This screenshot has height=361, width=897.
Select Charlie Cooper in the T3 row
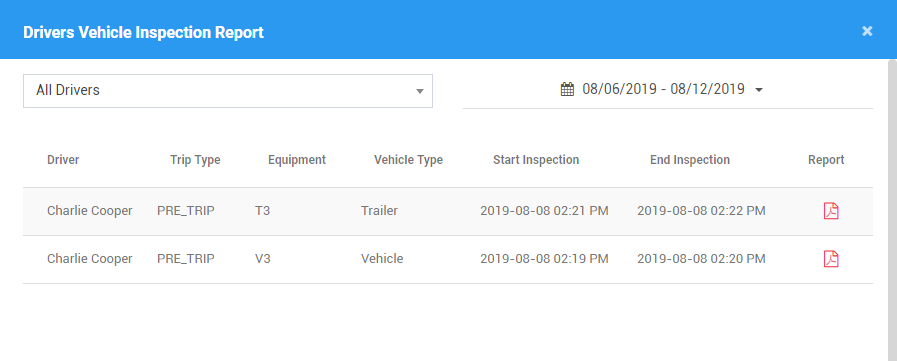click(x=90, y=211)
